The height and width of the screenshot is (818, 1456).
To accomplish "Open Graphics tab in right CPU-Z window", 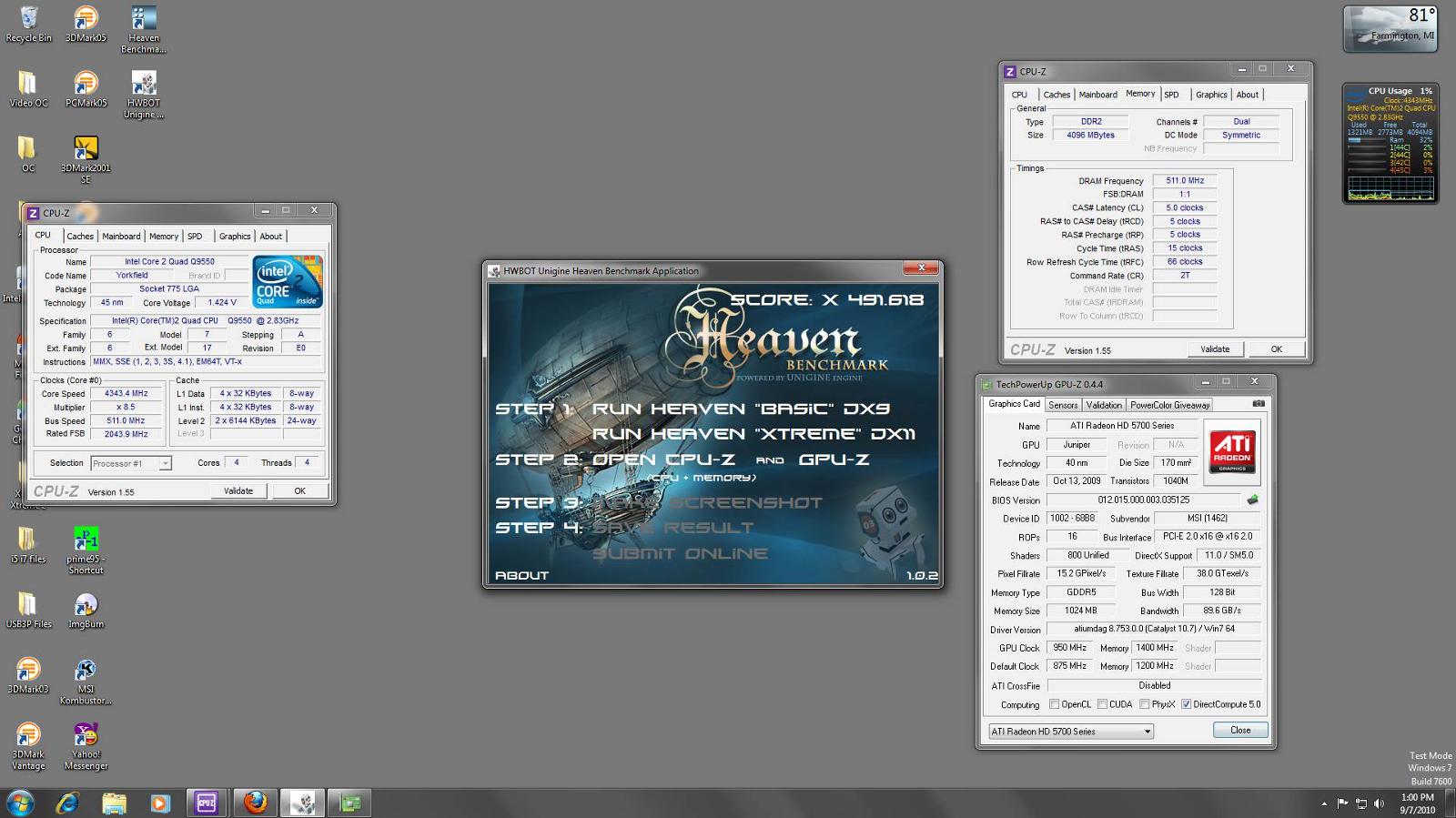I will click(1211, 95).
